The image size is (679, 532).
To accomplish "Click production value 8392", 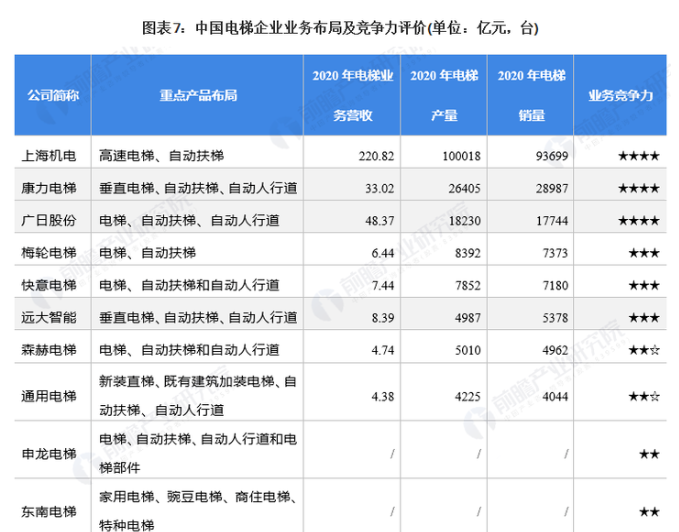I will click(468, 253).
